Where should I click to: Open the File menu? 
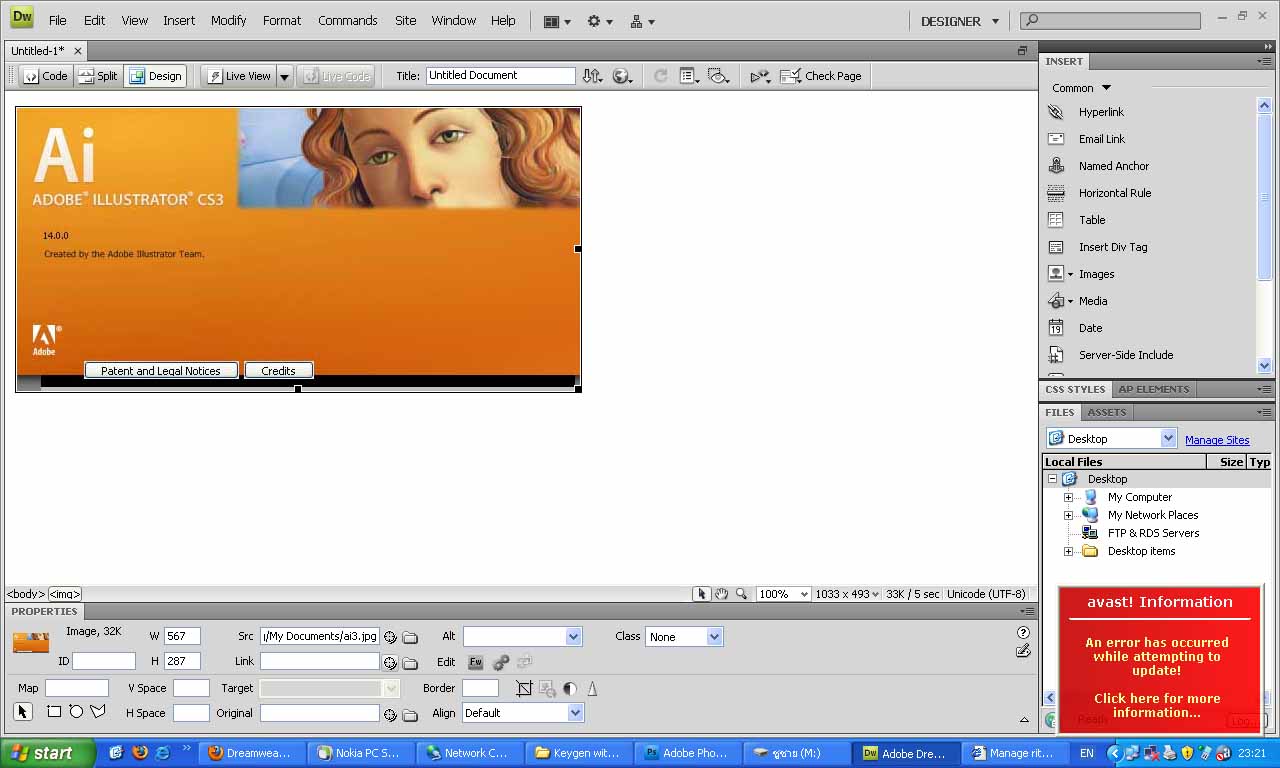click(58, 20)
